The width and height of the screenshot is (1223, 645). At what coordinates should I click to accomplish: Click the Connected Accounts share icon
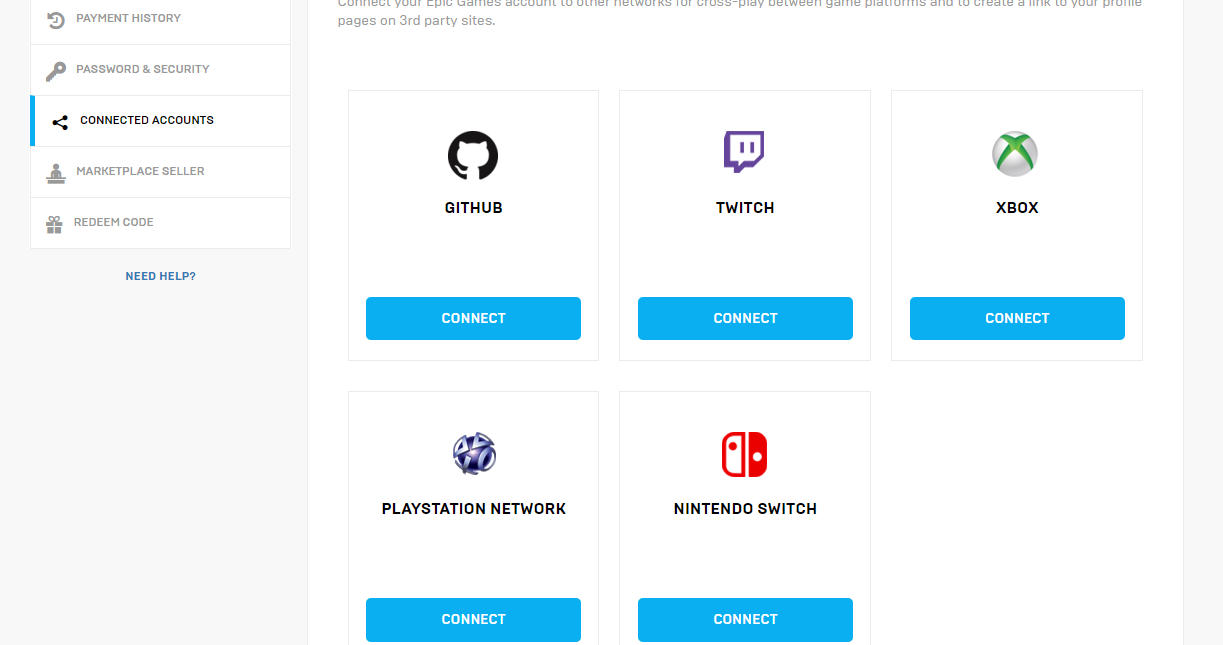coord(60,122)
